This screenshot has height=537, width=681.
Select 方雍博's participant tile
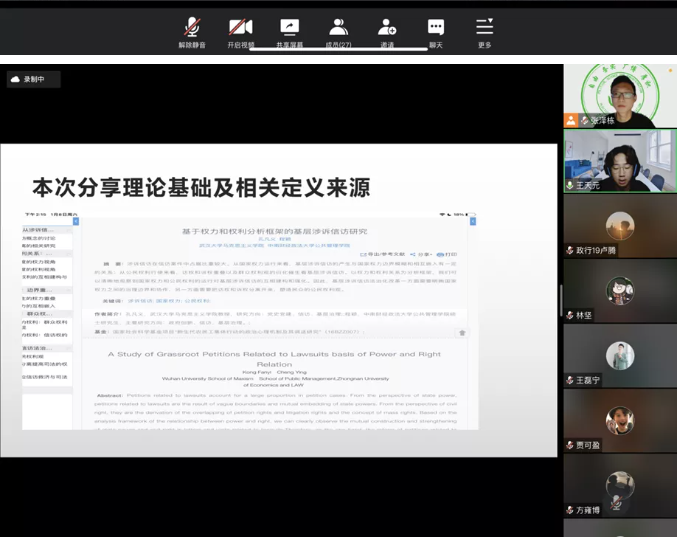[x=619, y=486]
